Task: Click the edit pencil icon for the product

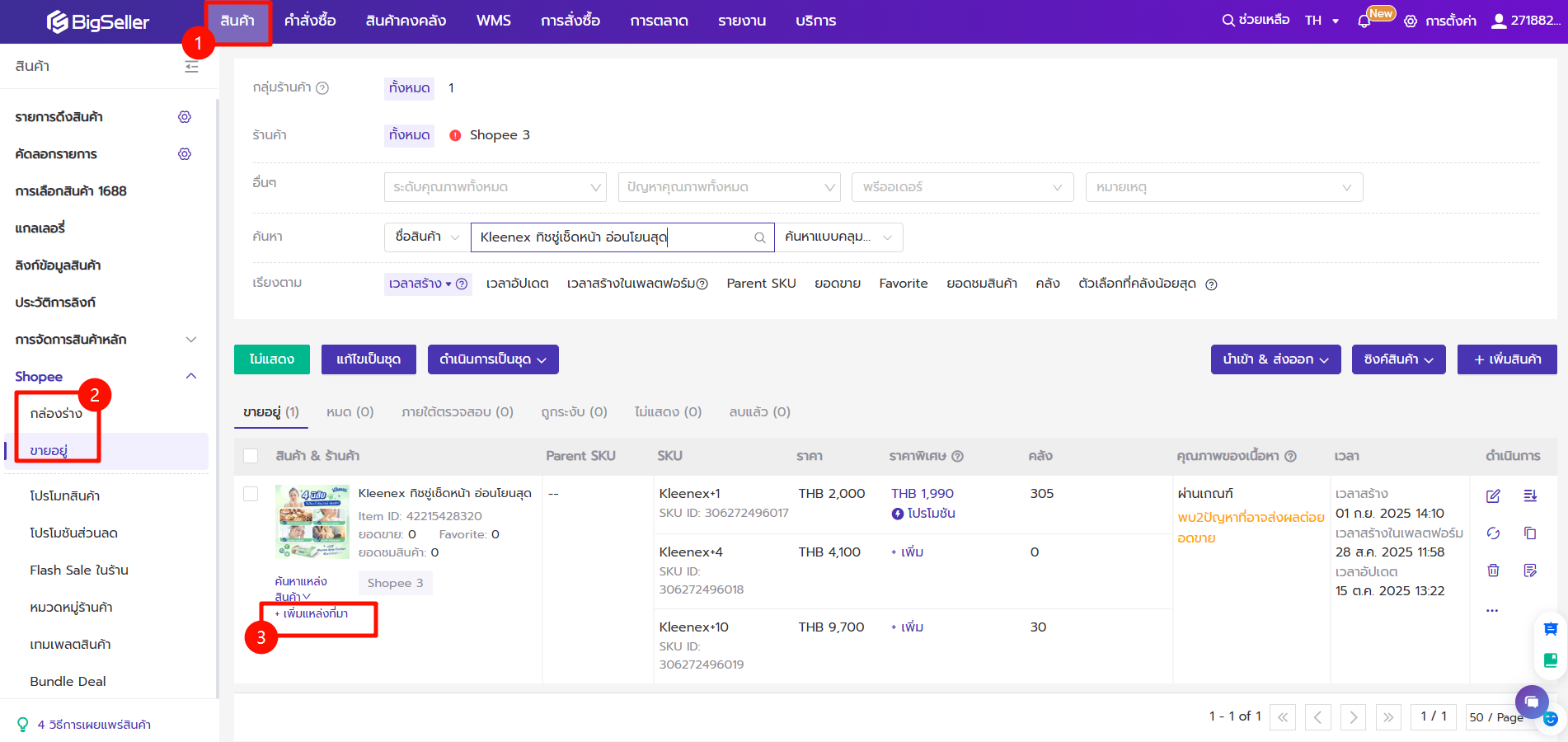Action: [1493, 495]
